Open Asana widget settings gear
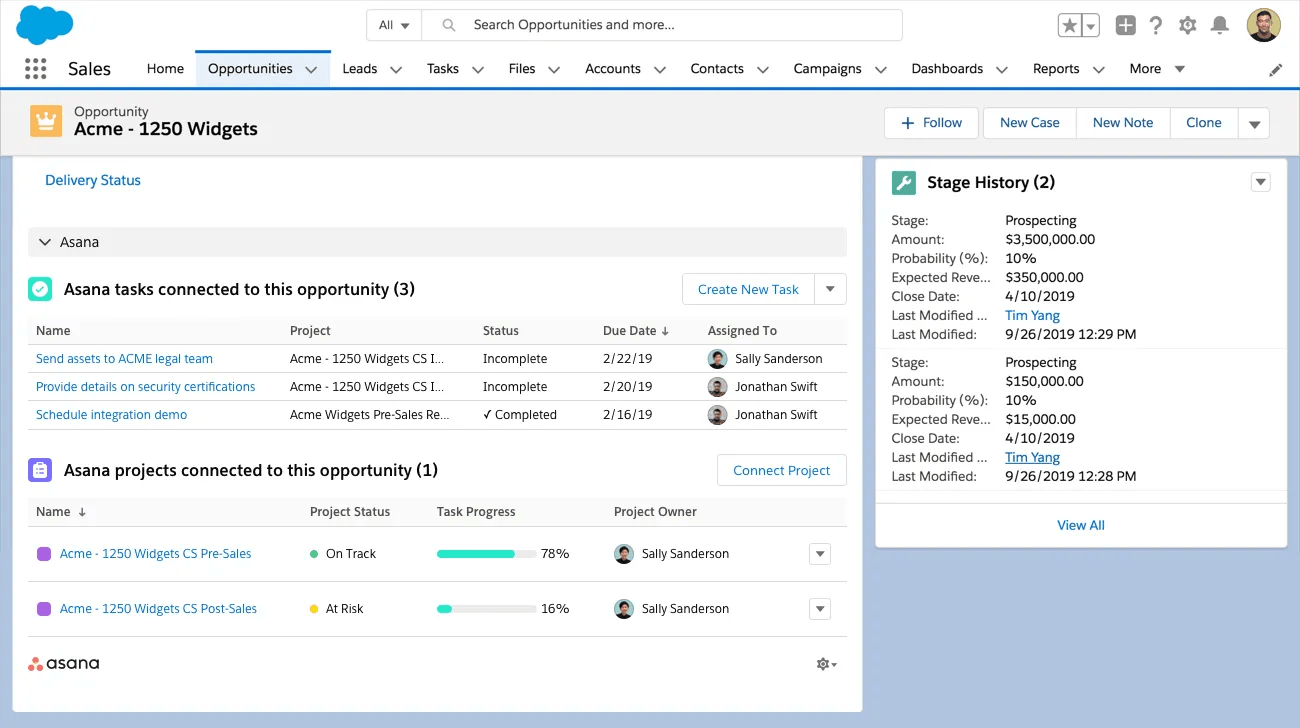This screenshot has width=1300, height=728. point(822,663)
